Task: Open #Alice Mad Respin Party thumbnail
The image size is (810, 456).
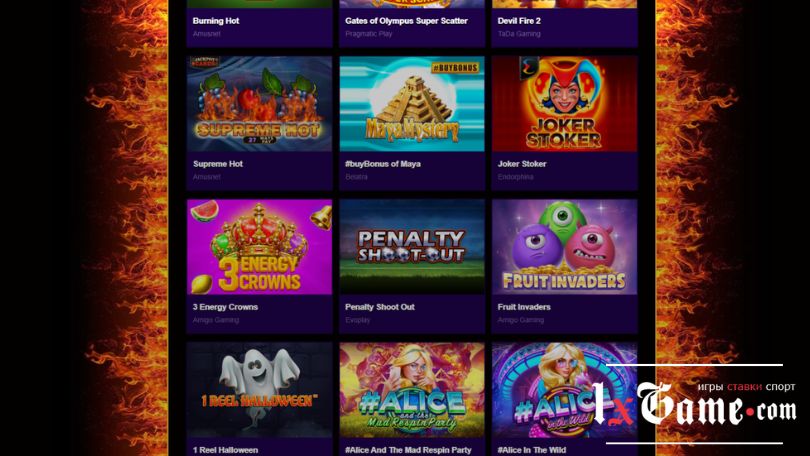Action: (412, 390)
